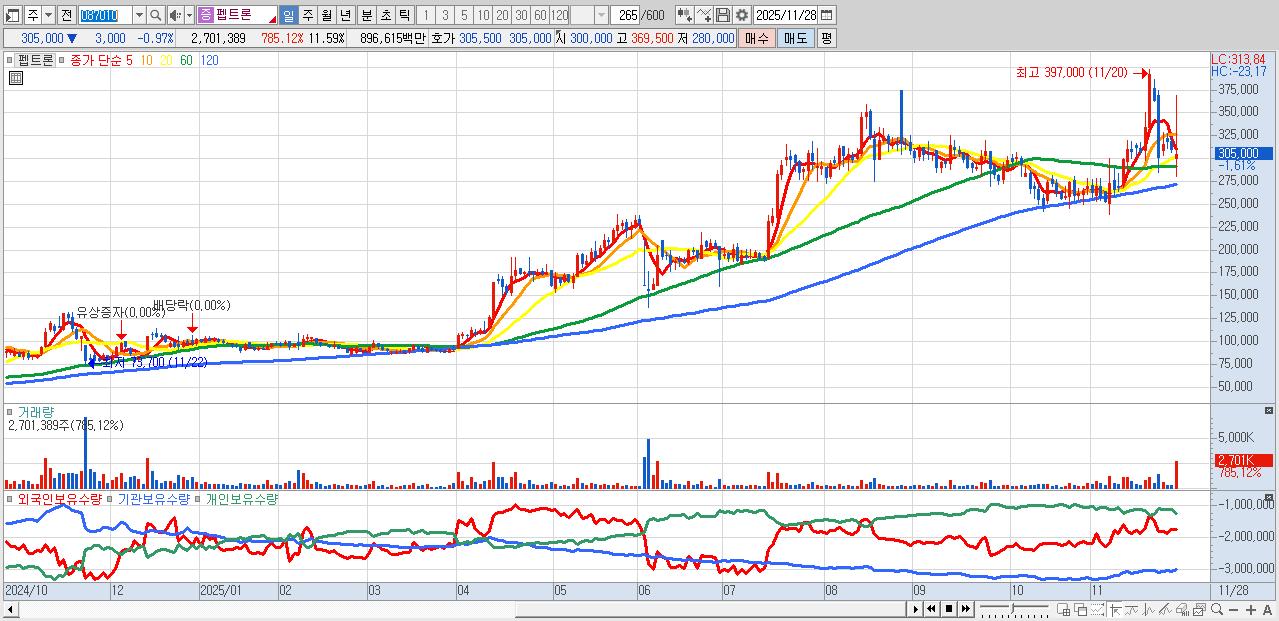
Task: Click the speaker sound icon
Action: click(174, 15)
